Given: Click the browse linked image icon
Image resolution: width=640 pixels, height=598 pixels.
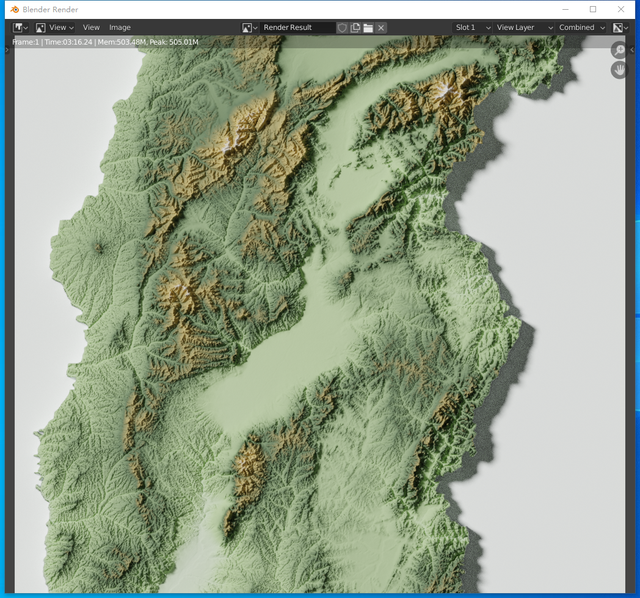Looking at the screenshot, I should coord(249,27).
